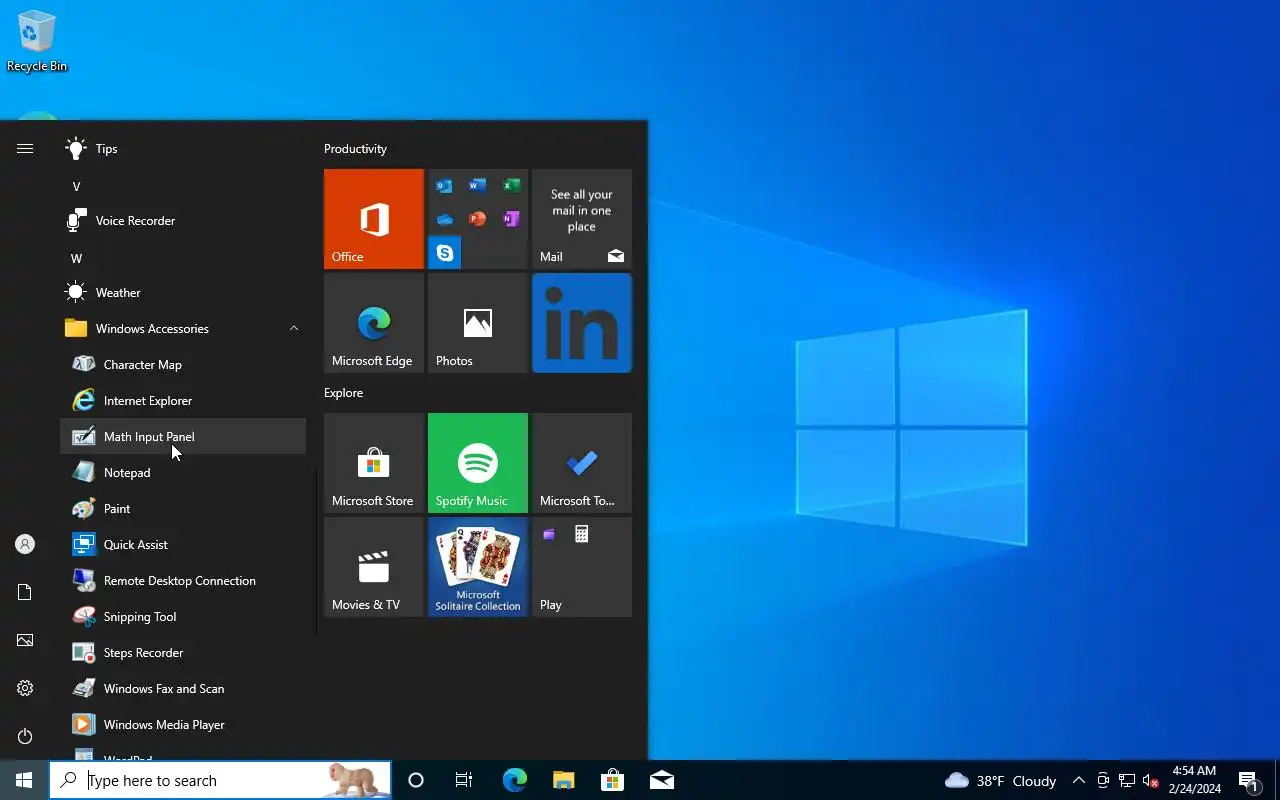Launch Internet Explorer from accessories
The height and width of the screenshot is (800, 1280).
pos(183,401)
